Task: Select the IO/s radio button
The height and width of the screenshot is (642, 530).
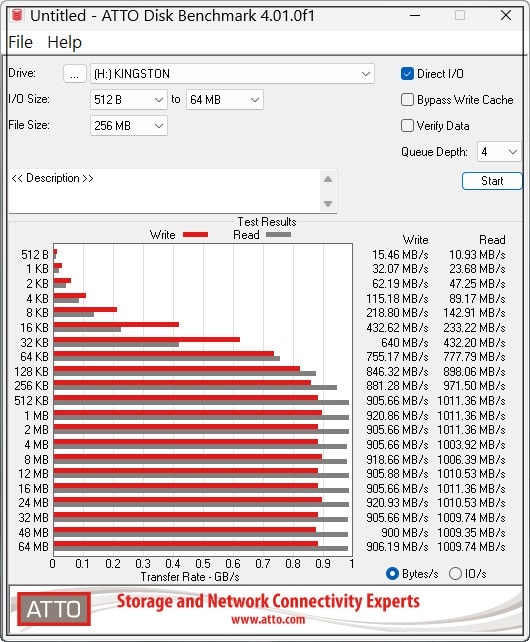Action: click(455, 574)
